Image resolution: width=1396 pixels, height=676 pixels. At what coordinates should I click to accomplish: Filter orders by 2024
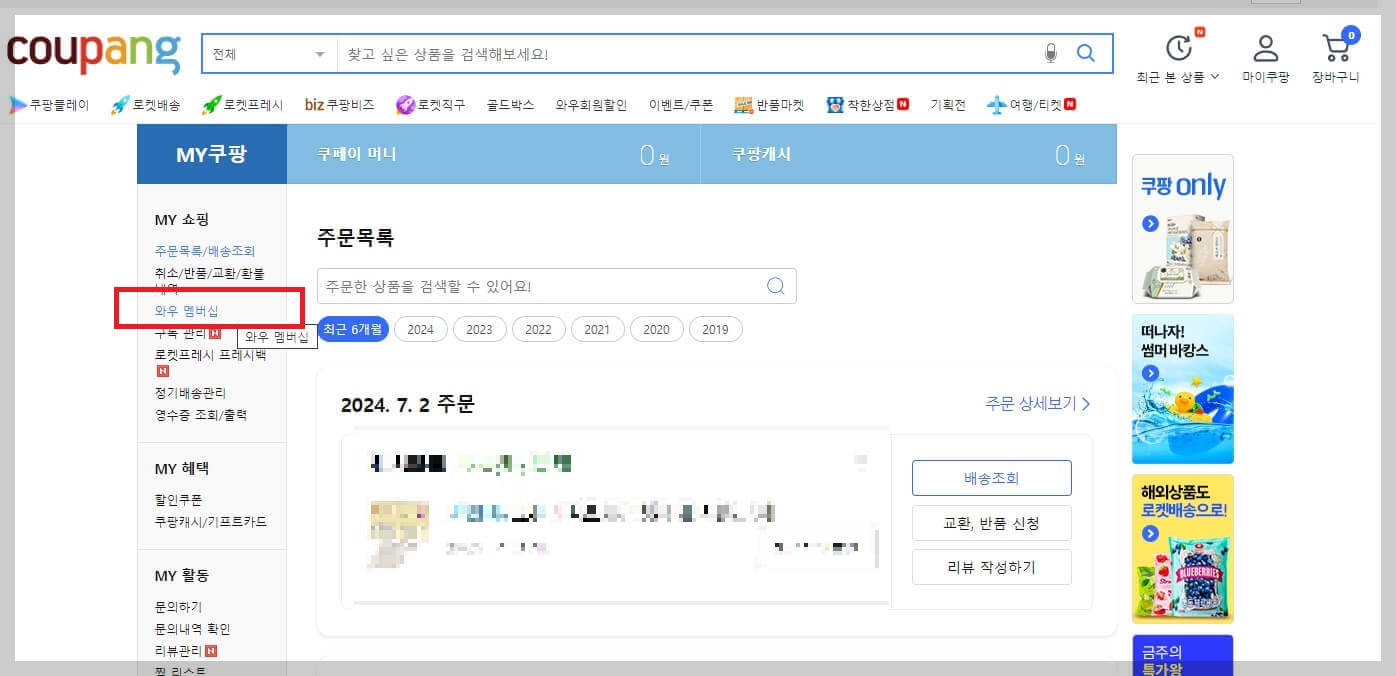[x=421, y=329]
